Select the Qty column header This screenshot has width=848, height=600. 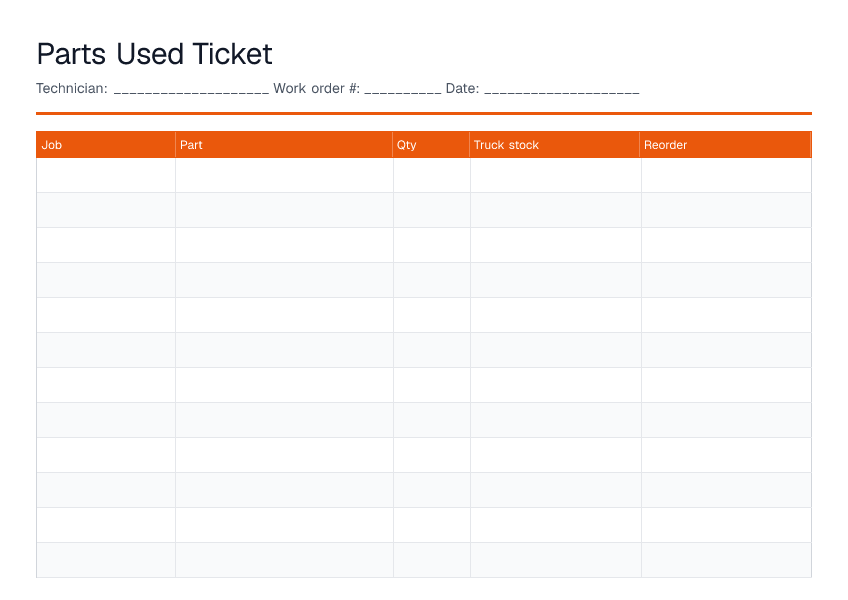[x=431, y=144]
